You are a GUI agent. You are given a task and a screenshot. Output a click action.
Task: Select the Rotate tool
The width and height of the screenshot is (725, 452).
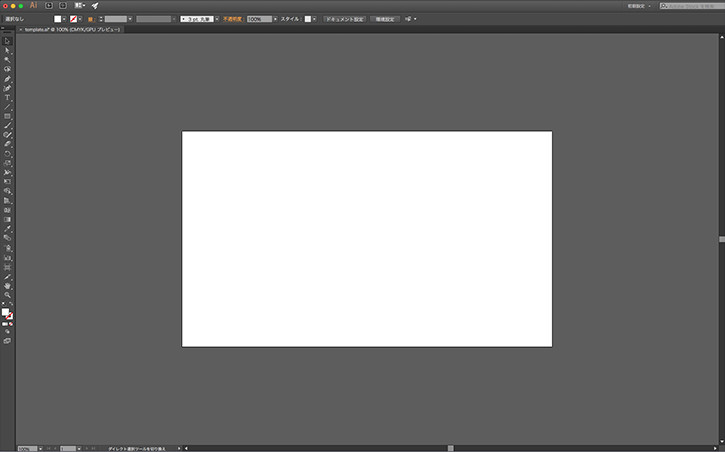7,154
